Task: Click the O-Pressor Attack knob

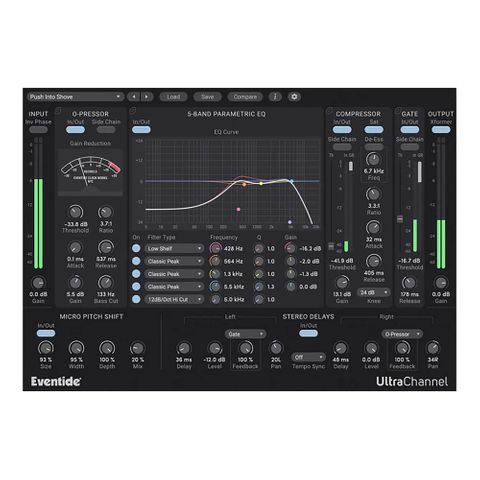Action: point(75,248)
